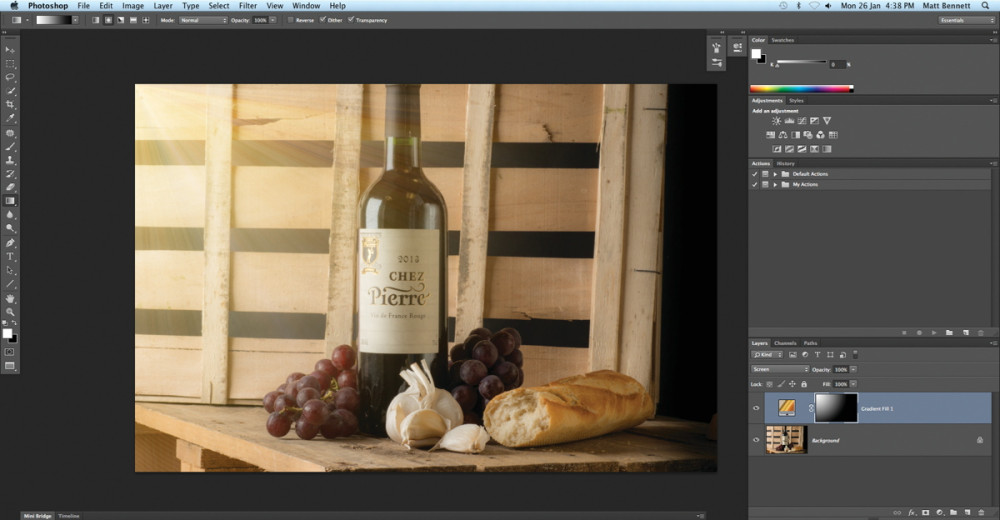Click the Gradient Fill 1 mask thumbnail

click(836, 408)
